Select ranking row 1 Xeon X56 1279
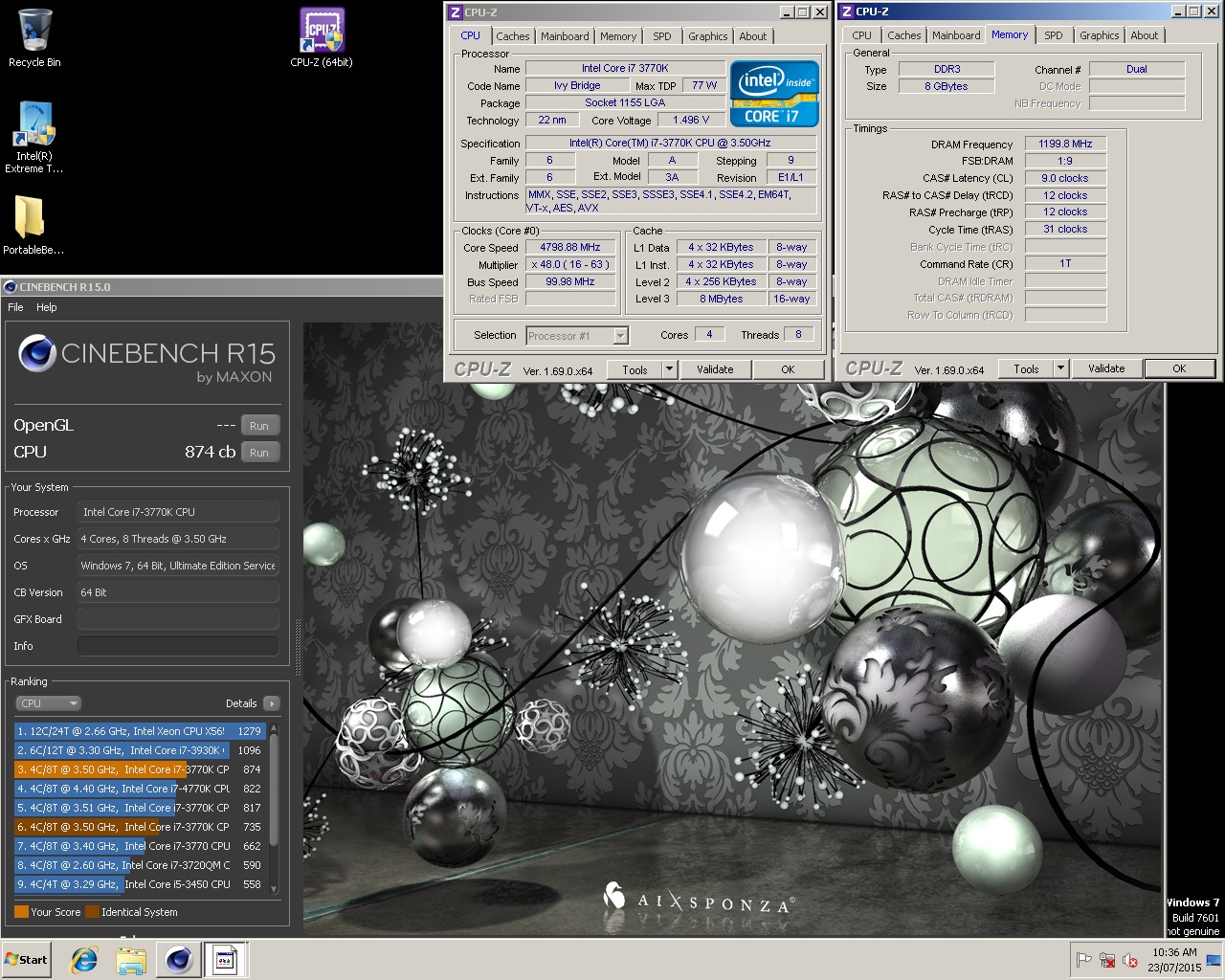This screenshot has height=980, width=1225. [140, 731]
